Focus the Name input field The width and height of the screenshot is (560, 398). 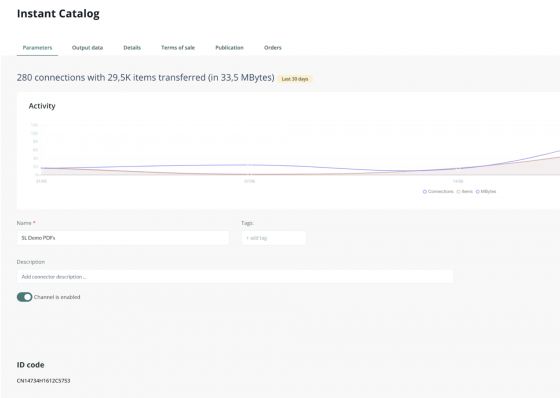click(x=122, y=238)
